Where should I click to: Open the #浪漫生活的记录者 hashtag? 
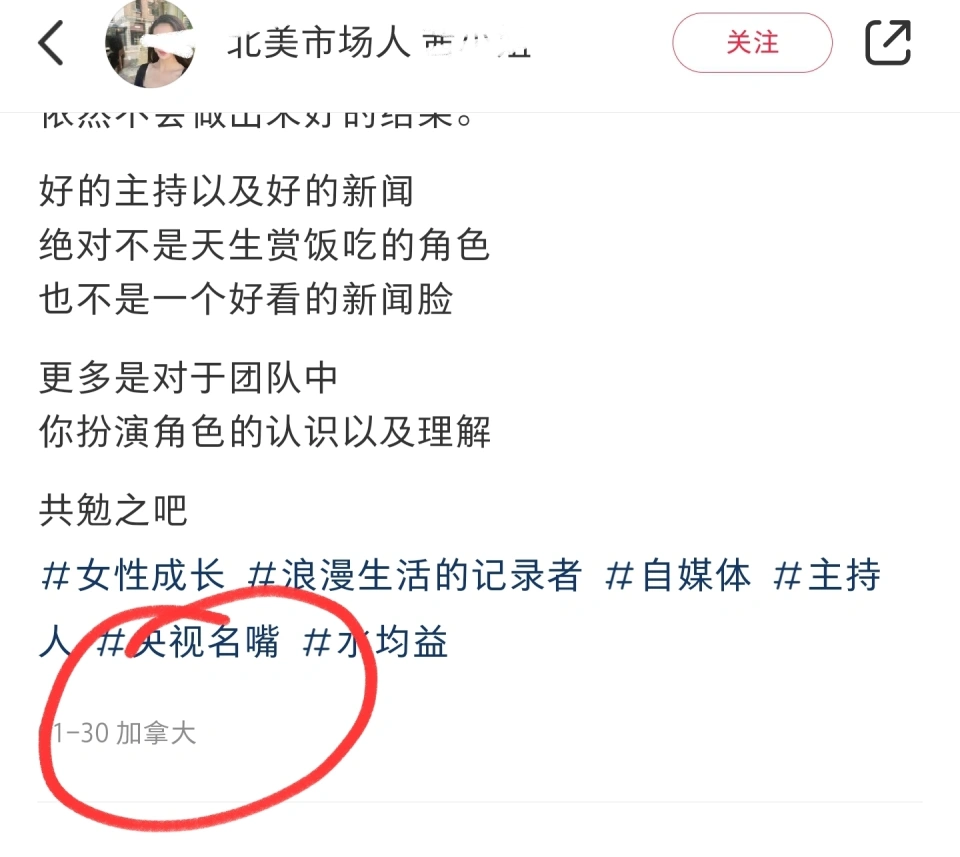(x=414, y=575)
